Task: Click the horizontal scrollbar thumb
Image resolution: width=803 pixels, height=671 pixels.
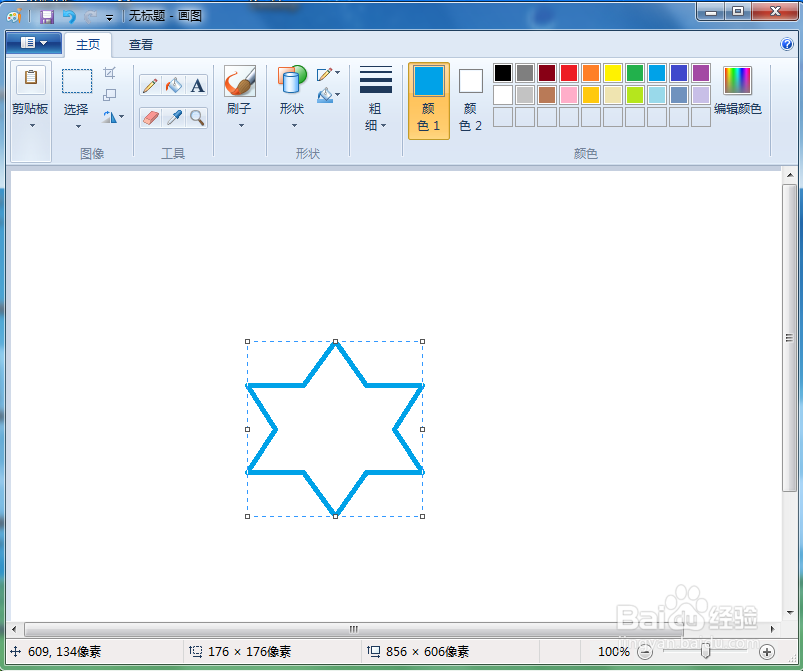Action: click(x=353, y=629)
